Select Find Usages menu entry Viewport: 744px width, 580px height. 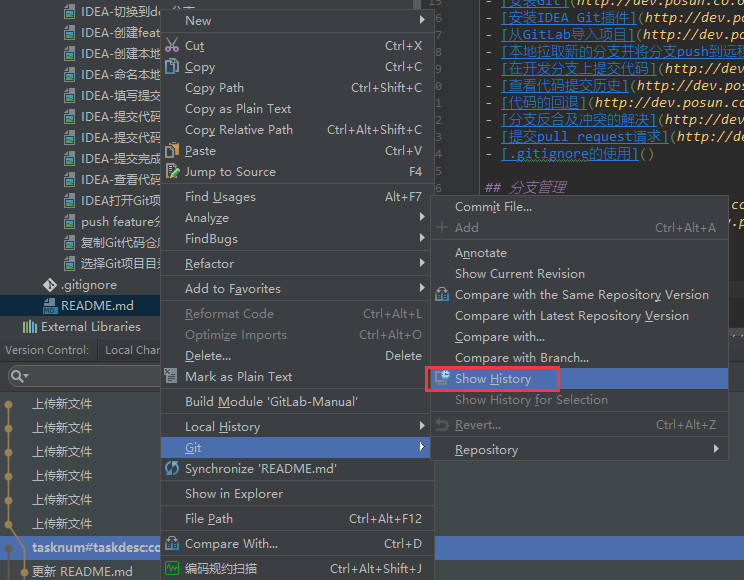pyautogui.click(x=220, y=197)
